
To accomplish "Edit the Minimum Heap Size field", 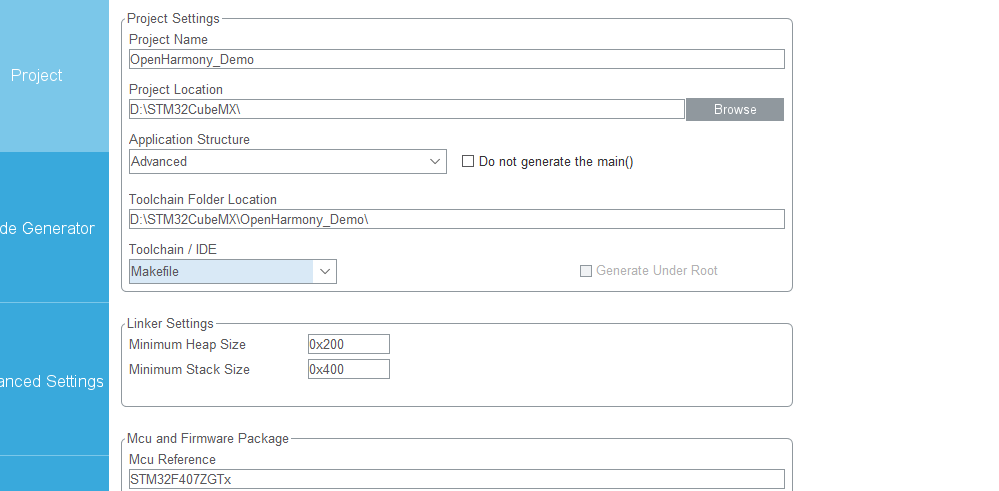I will pyautogui.click(x=349, y=344).
